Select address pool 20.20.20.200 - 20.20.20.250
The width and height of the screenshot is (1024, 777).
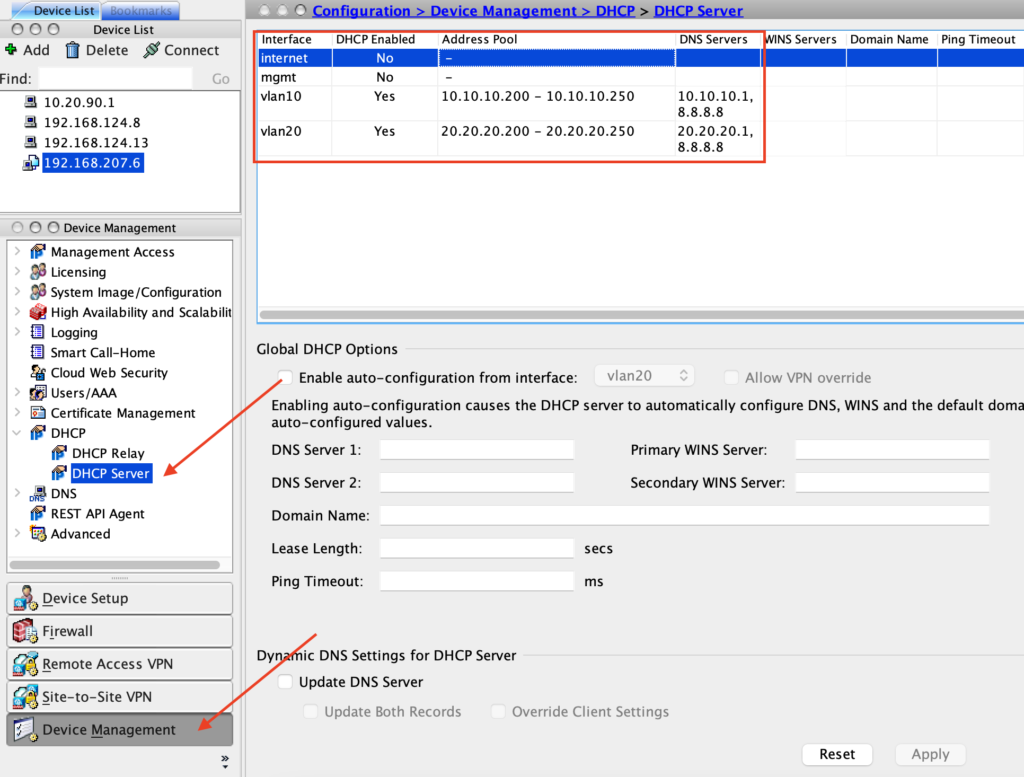[x=537, y=131]
